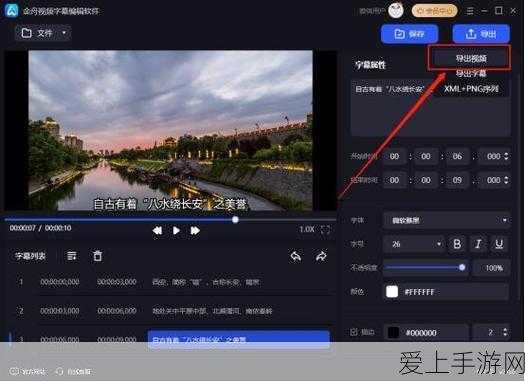Viewport: 525px width, 382px height.
Task: Click the blue 导出 button
Action: tap(481, 34)
